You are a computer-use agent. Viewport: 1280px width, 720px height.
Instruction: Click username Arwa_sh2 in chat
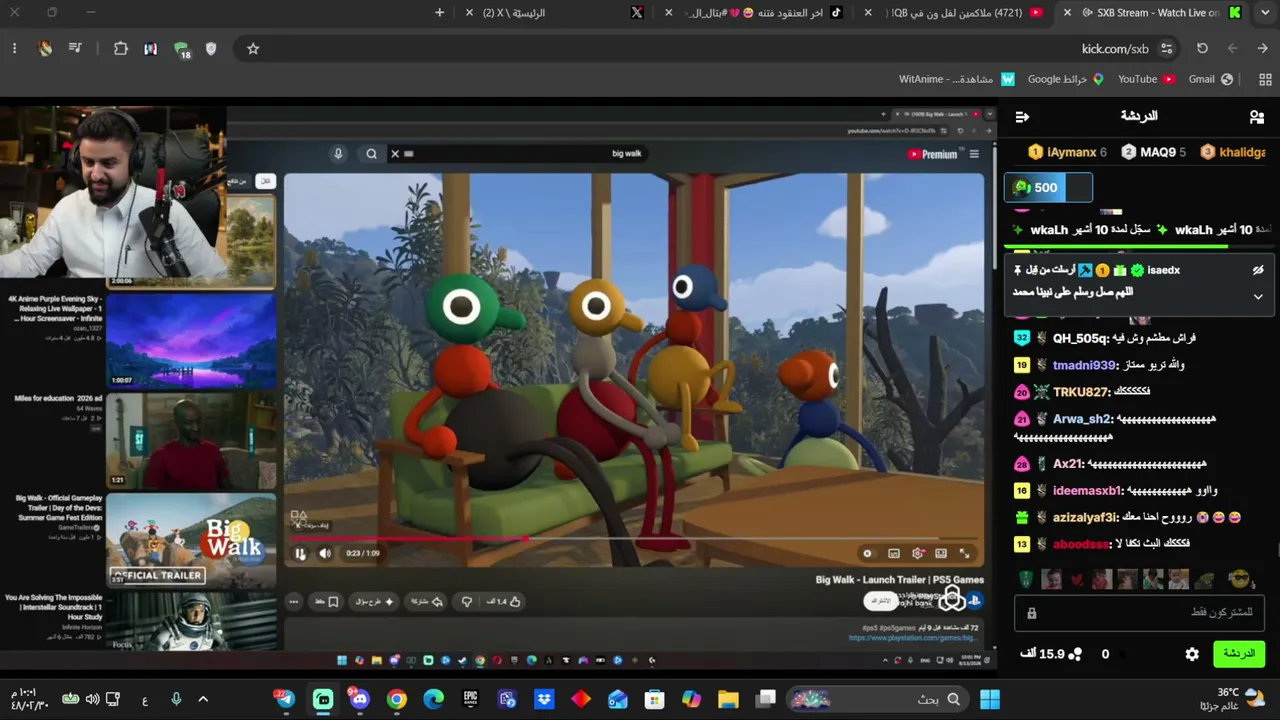pos(1084,419)
